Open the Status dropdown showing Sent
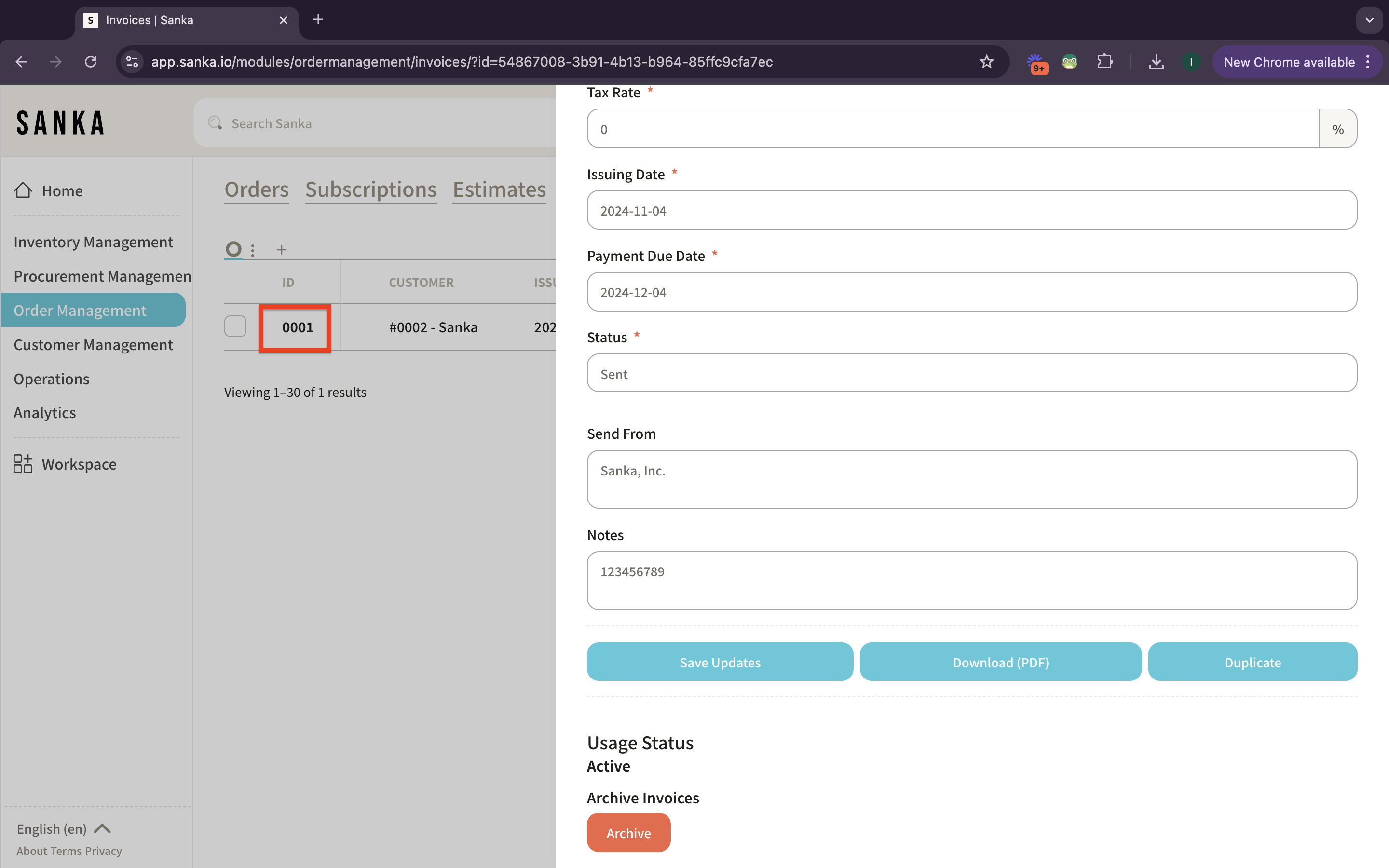The width and height of the screenshot is (1389, 868). [x=971, y=374]
